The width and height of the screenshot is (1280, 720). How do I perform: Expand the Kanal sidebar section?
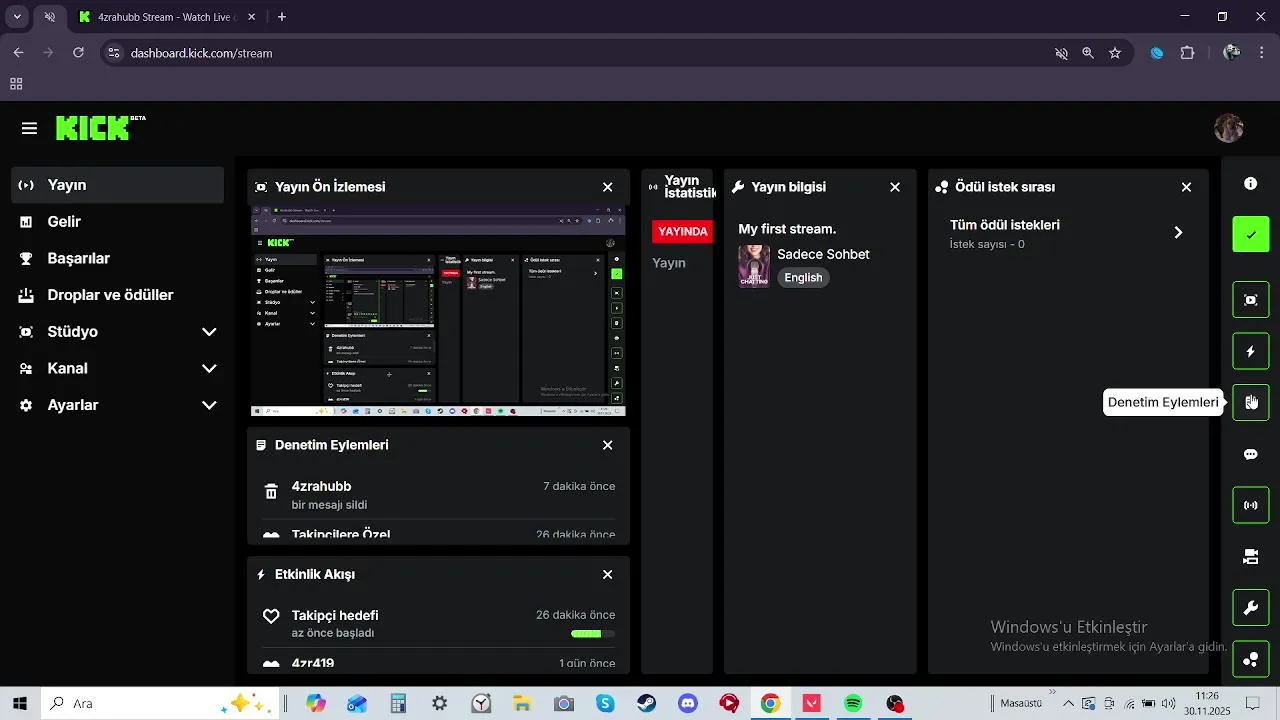coord(209,368)
